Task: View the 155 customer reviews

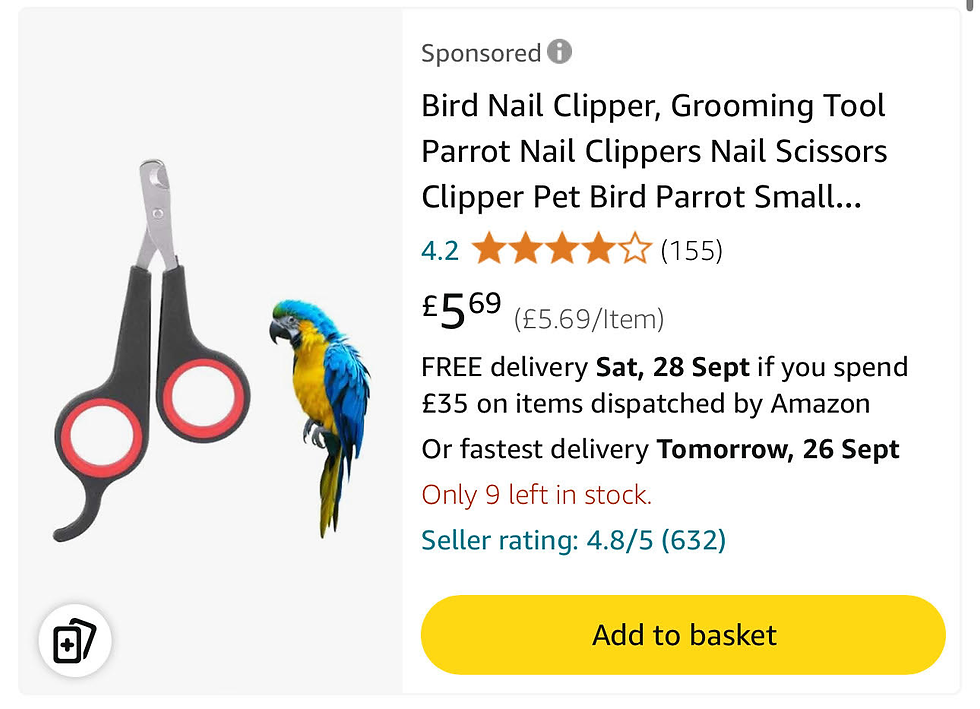Action: 691,251
